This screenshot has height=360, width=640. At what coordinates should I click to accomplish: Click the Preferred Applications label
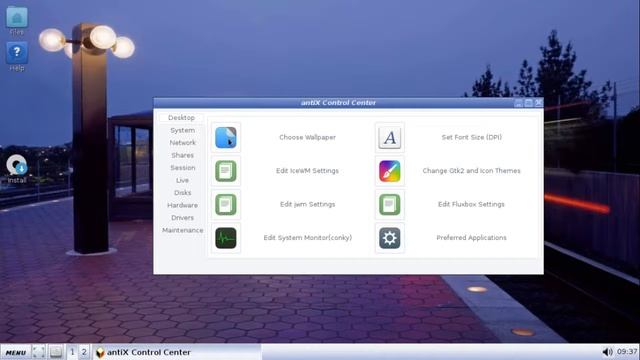(x=471, y=238)
